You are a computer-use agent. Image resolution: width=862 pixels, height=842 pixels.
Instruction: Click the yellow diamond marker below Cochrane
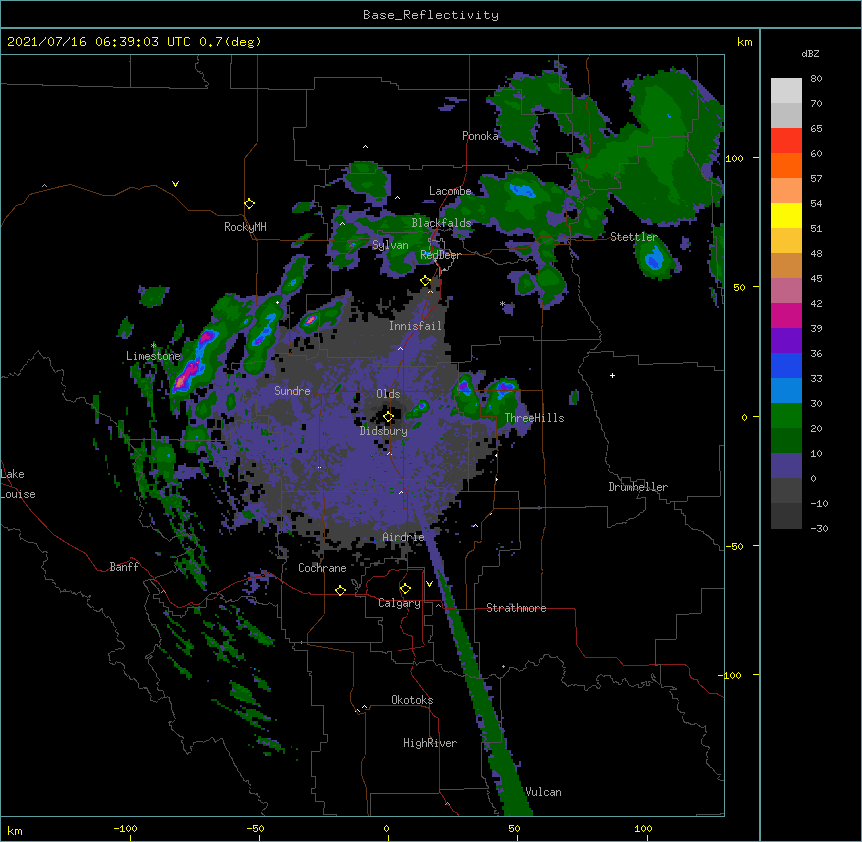[340, 590]
